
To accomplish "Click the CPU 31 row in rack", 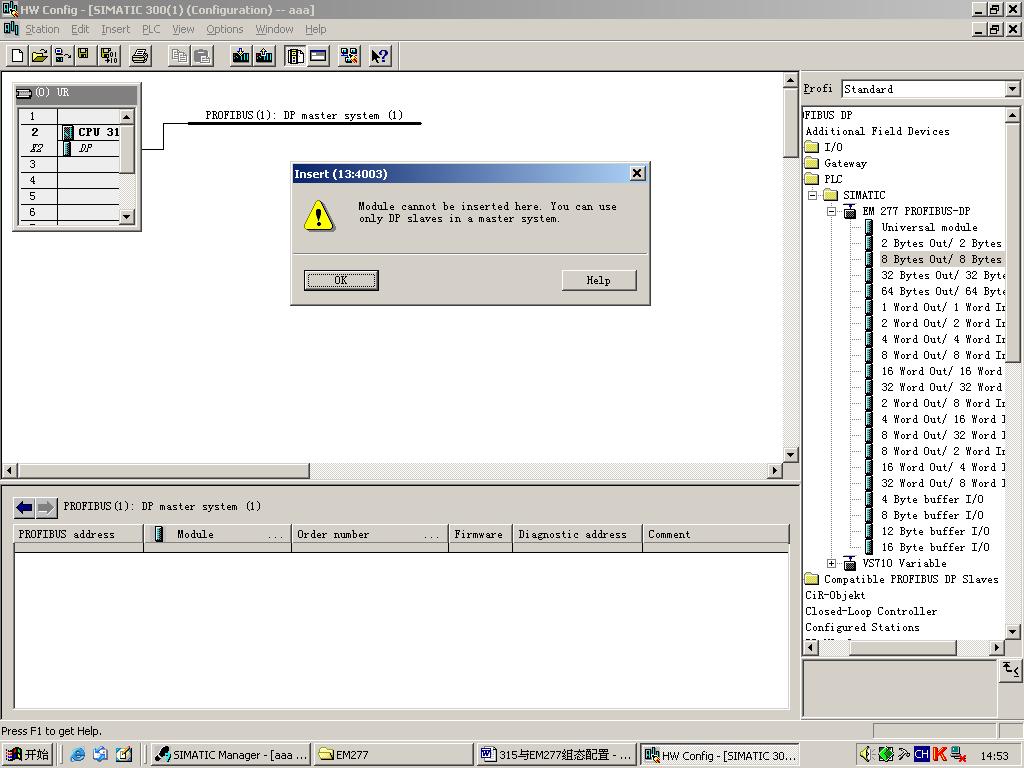I will pos(69,132).
